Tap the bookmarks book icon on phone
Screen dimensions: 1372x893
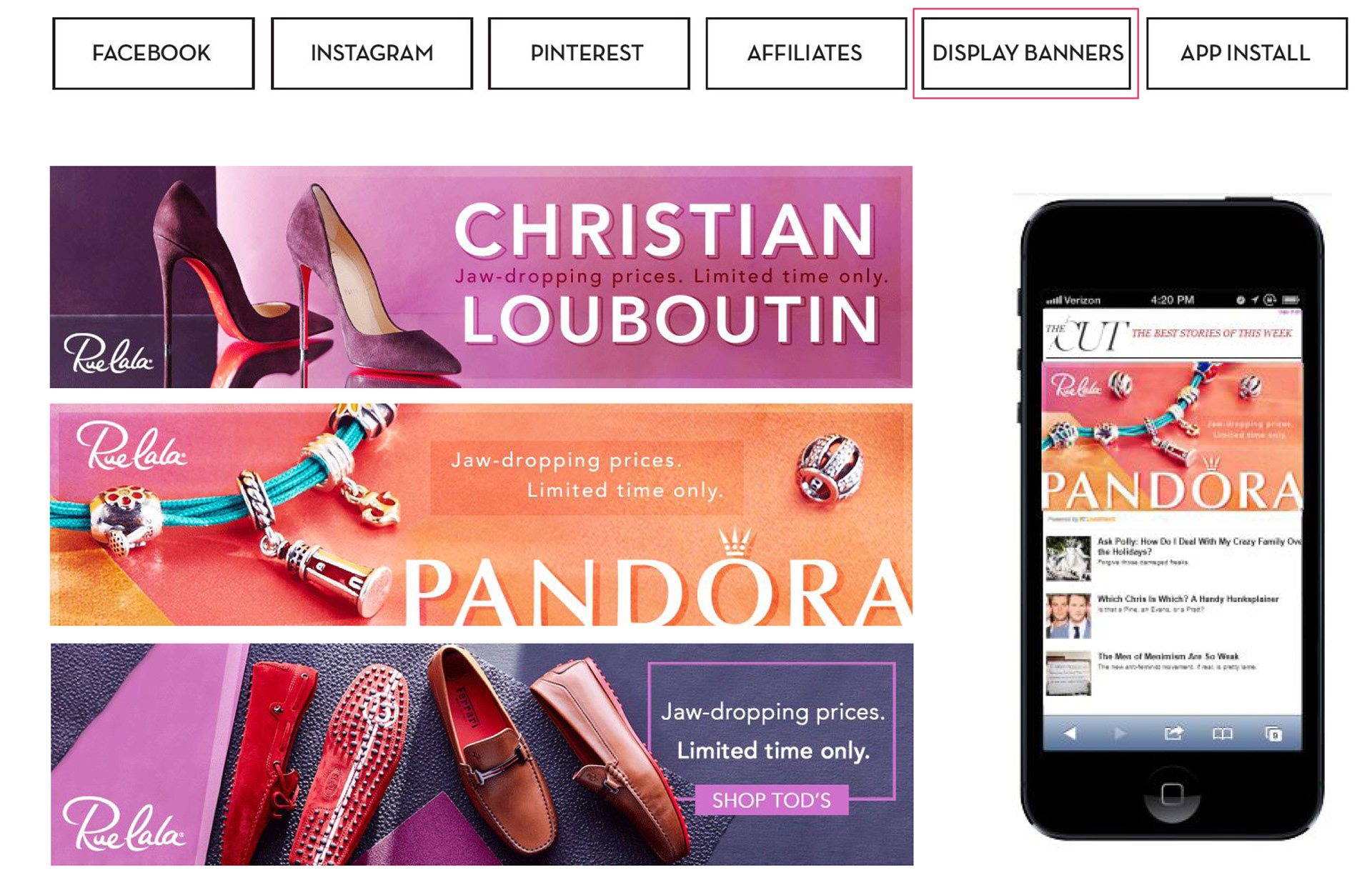coord(1223,734)
